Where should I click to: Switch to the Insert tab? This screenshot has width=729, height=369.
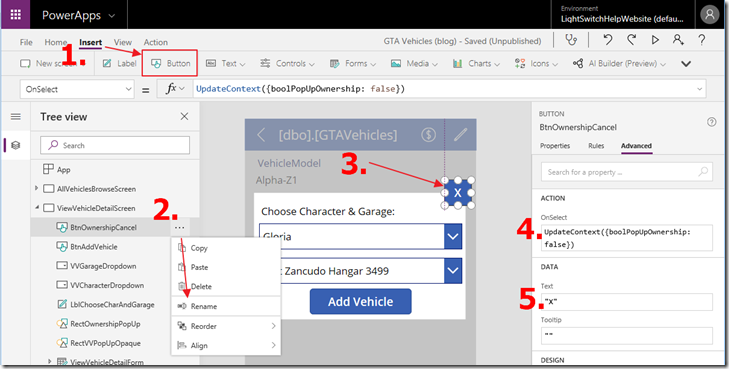pyautogui.click(x=90, y=42)
